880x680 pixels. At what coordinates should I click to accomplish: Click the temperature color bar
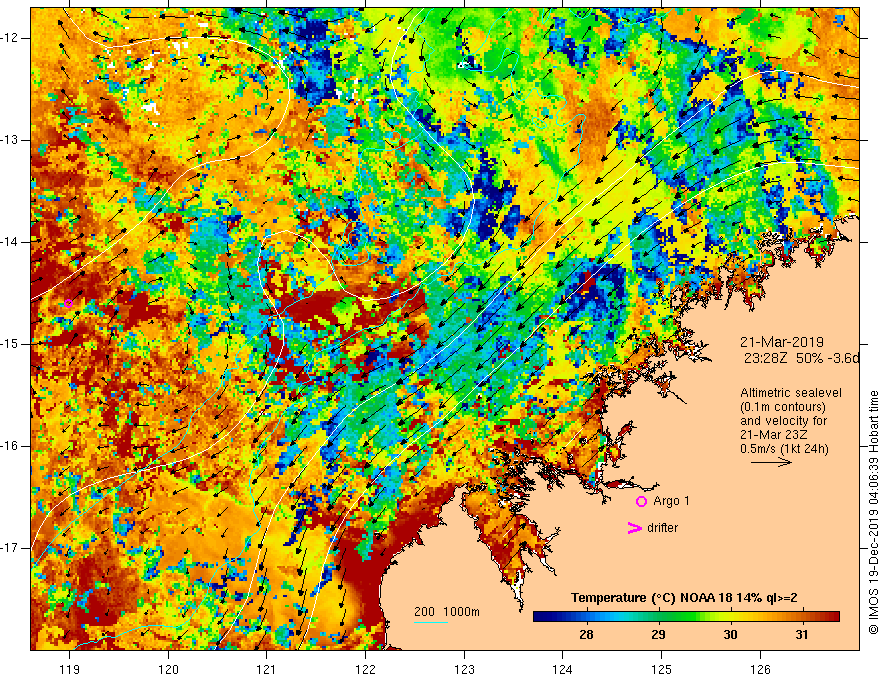[686, 617]
